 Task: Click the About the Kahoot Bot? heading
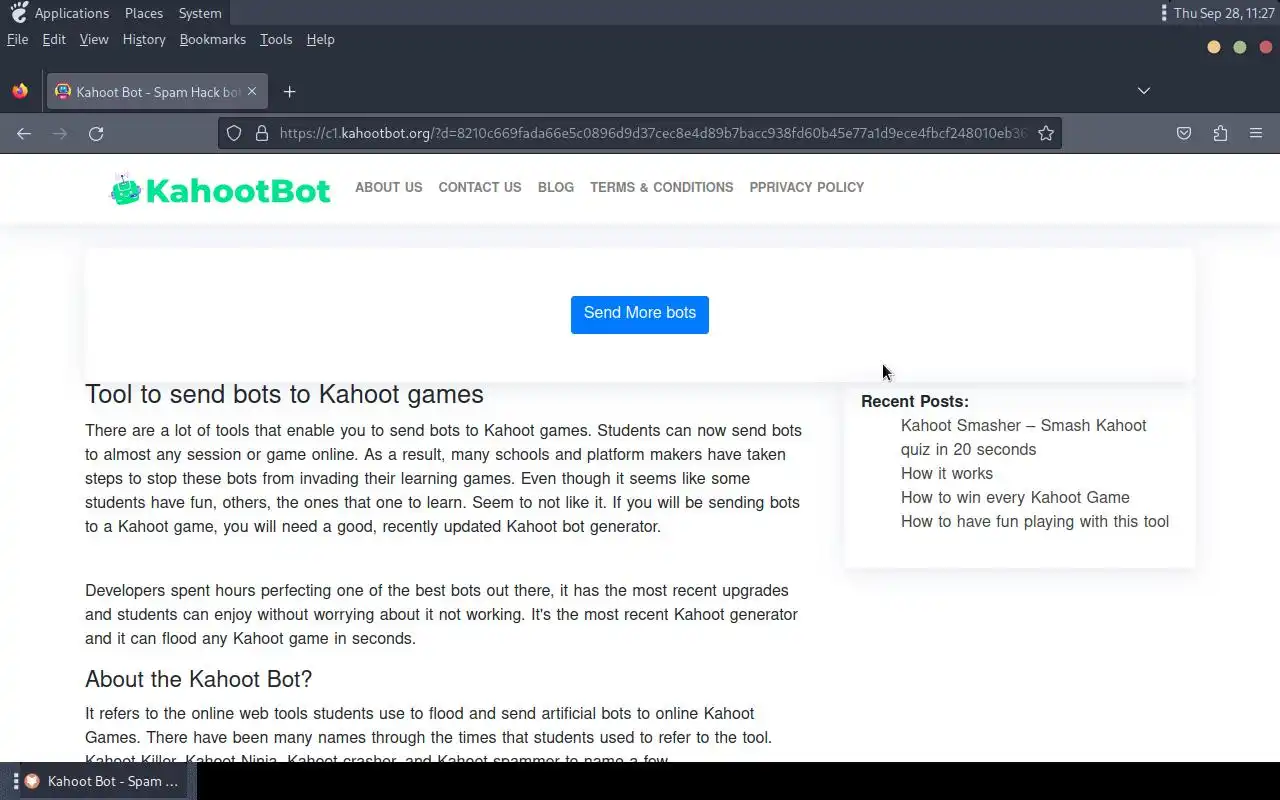(199, 679)
